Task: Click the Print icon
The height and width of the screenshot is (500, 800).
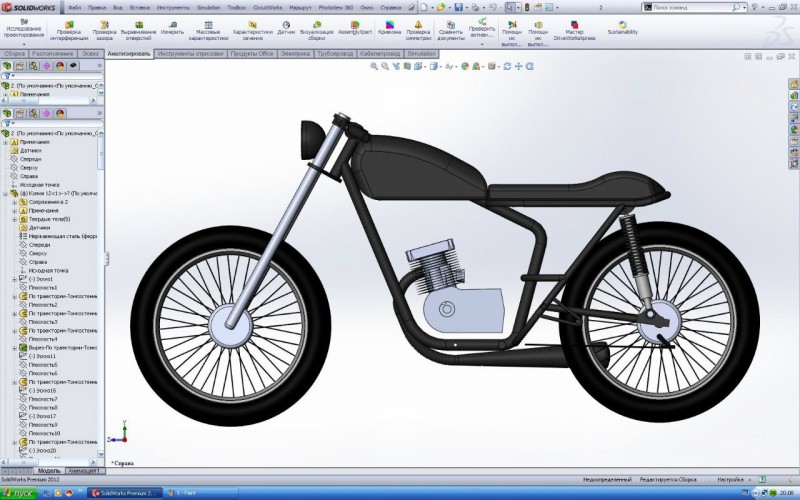Action: point(475,8)
